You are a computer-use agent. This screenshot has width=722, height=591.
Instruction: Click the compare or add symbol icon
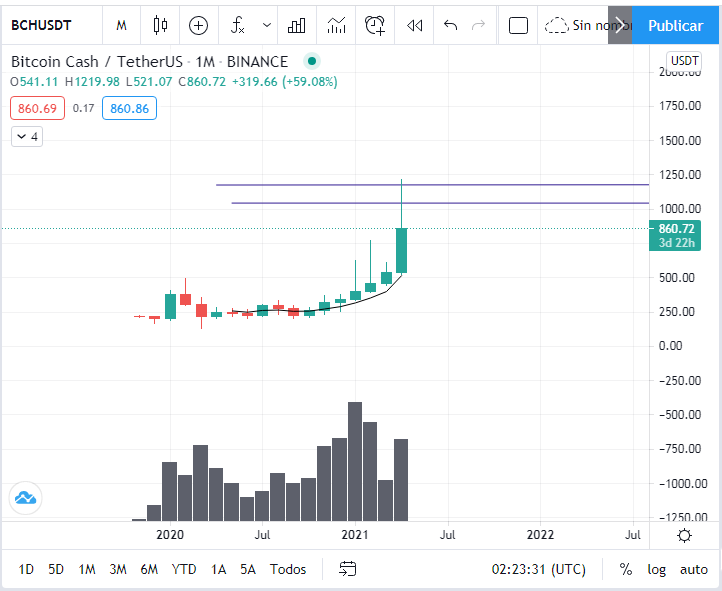tap(198, 25)
